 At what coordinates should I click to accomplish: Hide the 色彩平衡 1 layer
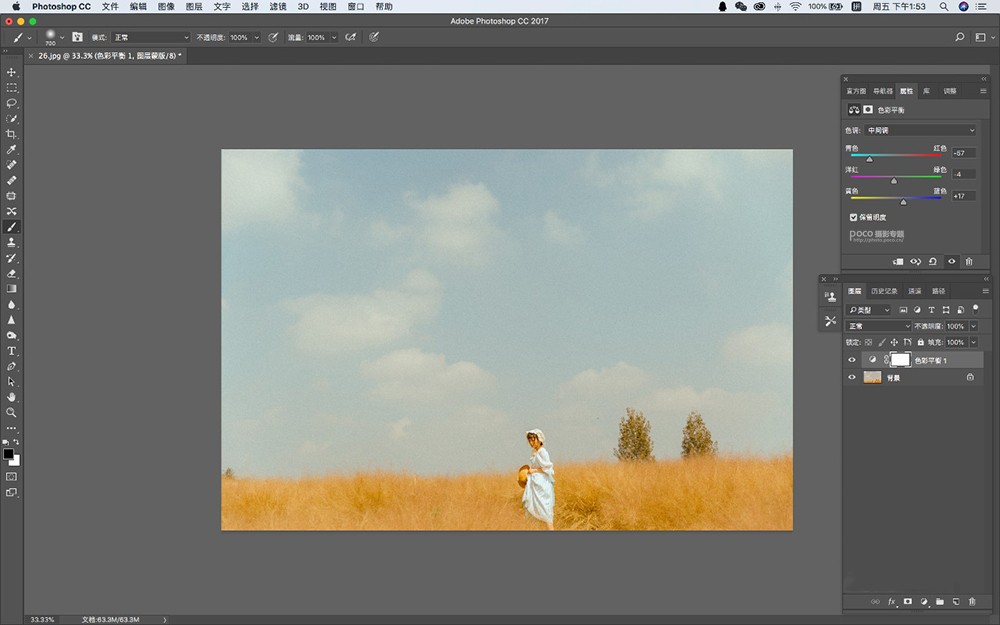852,360
